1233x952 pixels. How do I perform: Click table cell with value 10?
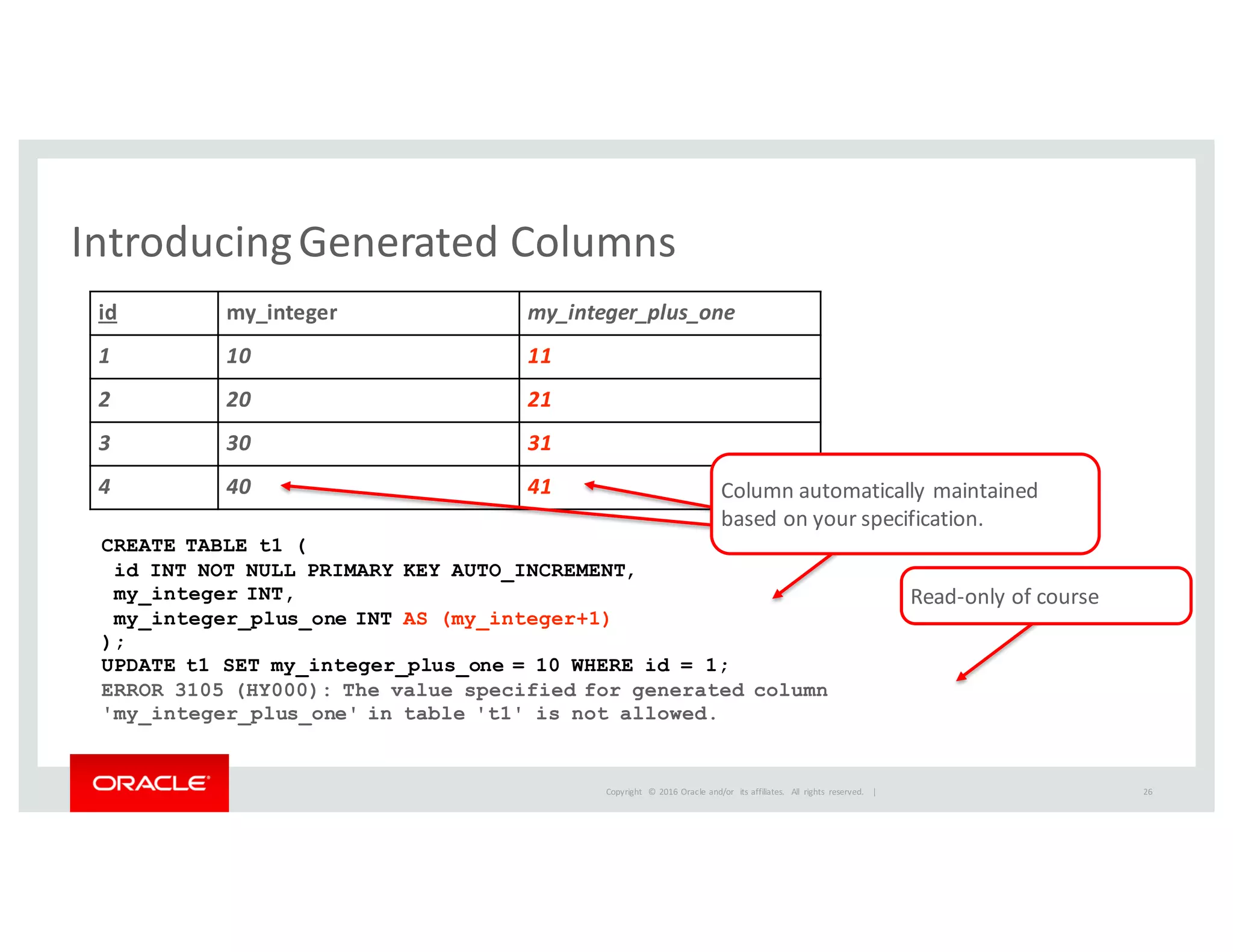368,356
